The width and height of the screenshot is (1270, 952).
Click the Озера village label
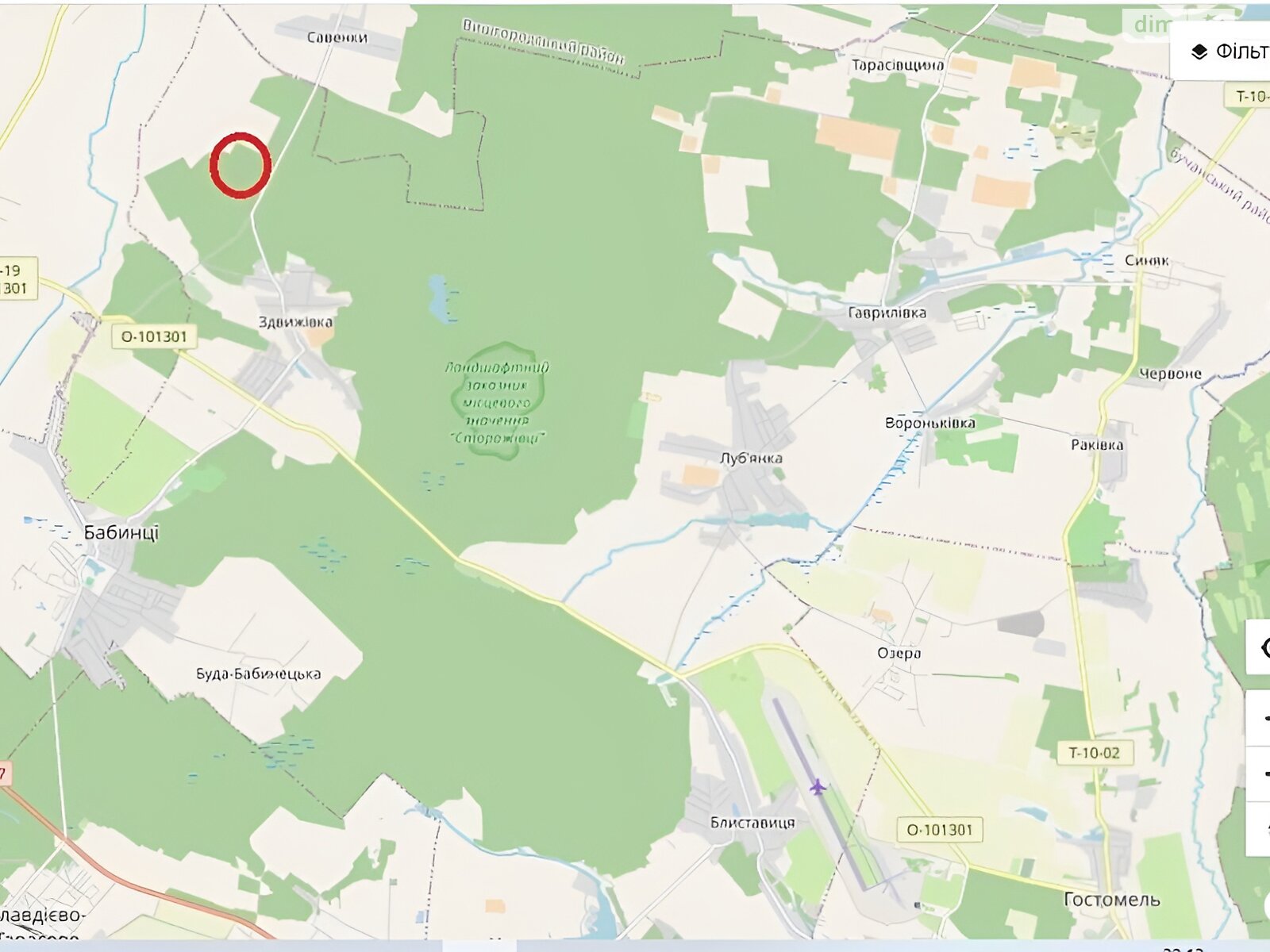pyautogui.click(x=899, y=653)
